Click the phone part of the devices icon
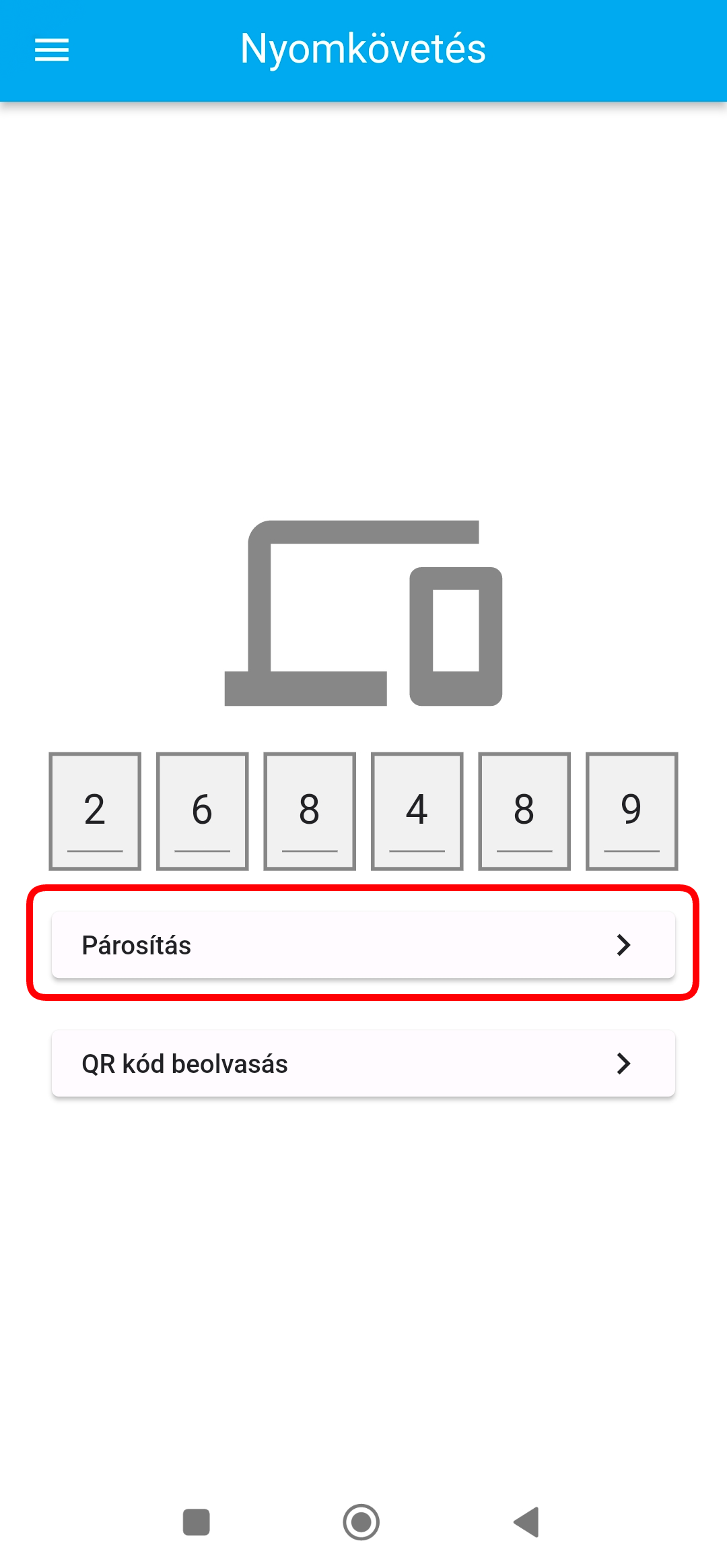 (456, 636)
